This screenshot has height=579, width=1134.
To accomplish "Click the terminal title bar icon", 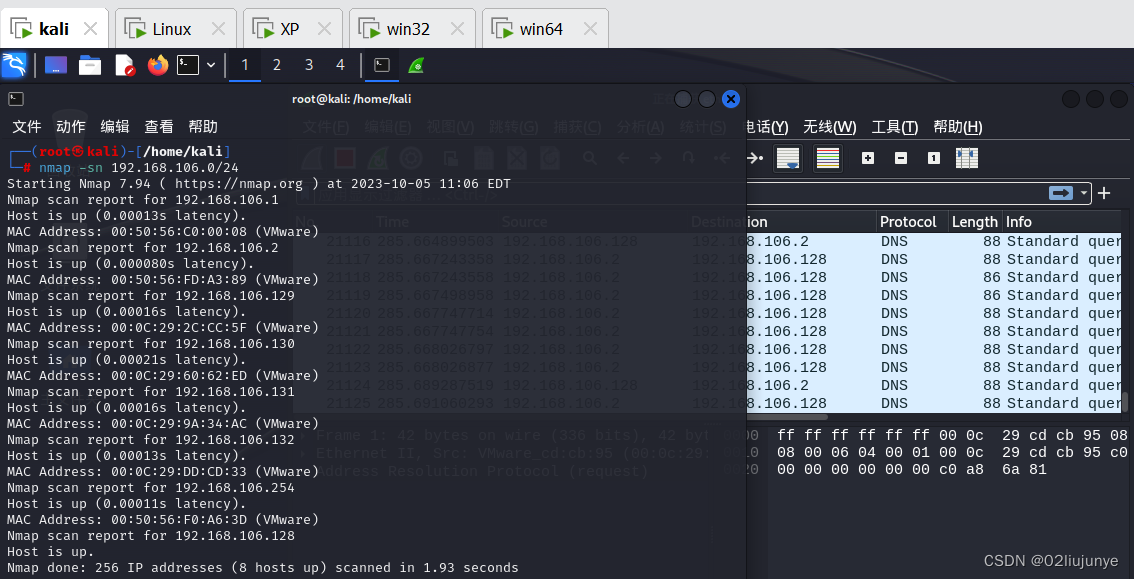I will (16, 99).
